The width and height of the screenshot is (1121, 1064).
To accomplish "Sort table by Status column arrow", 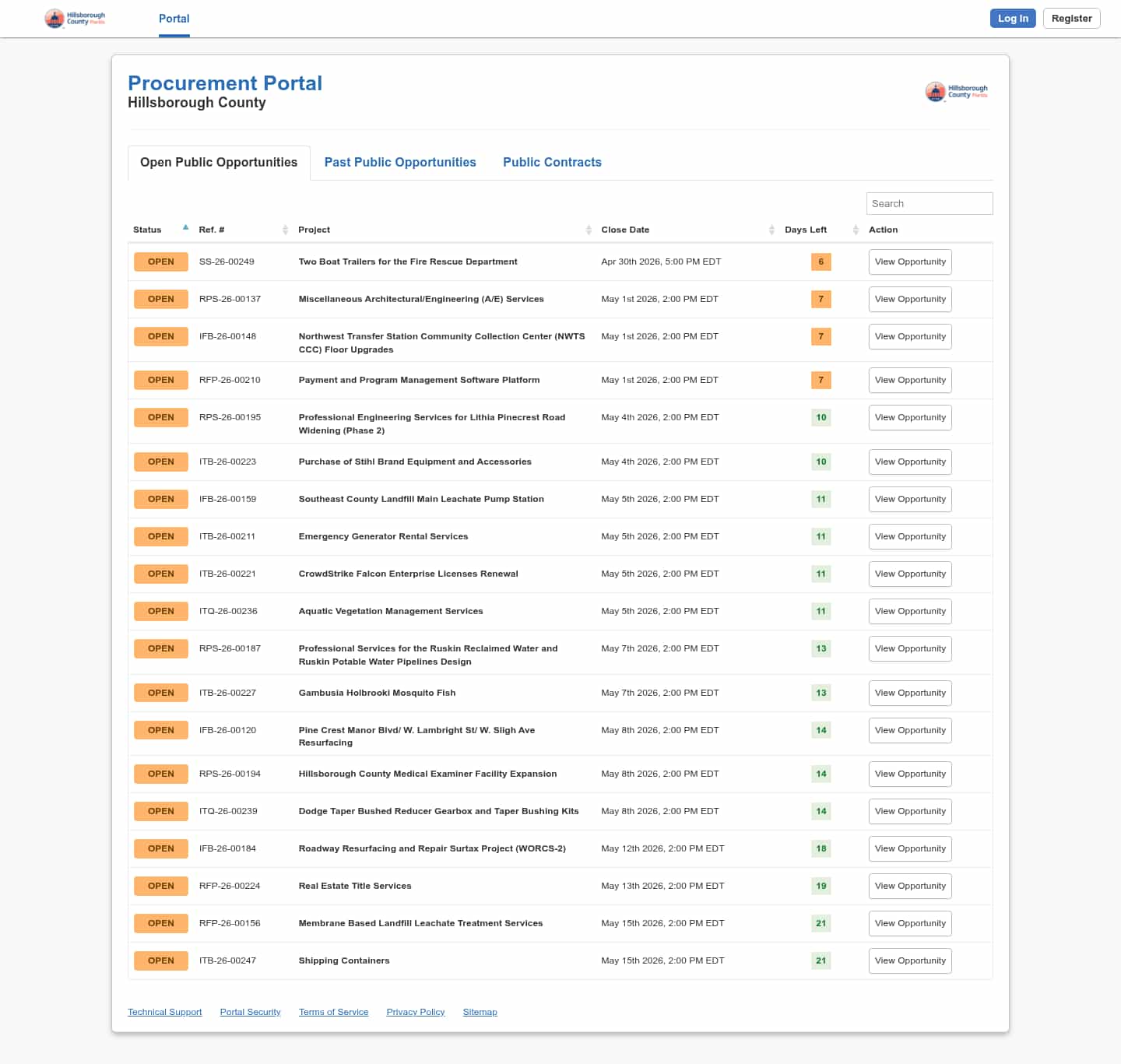I will click(x=185, y=228).
